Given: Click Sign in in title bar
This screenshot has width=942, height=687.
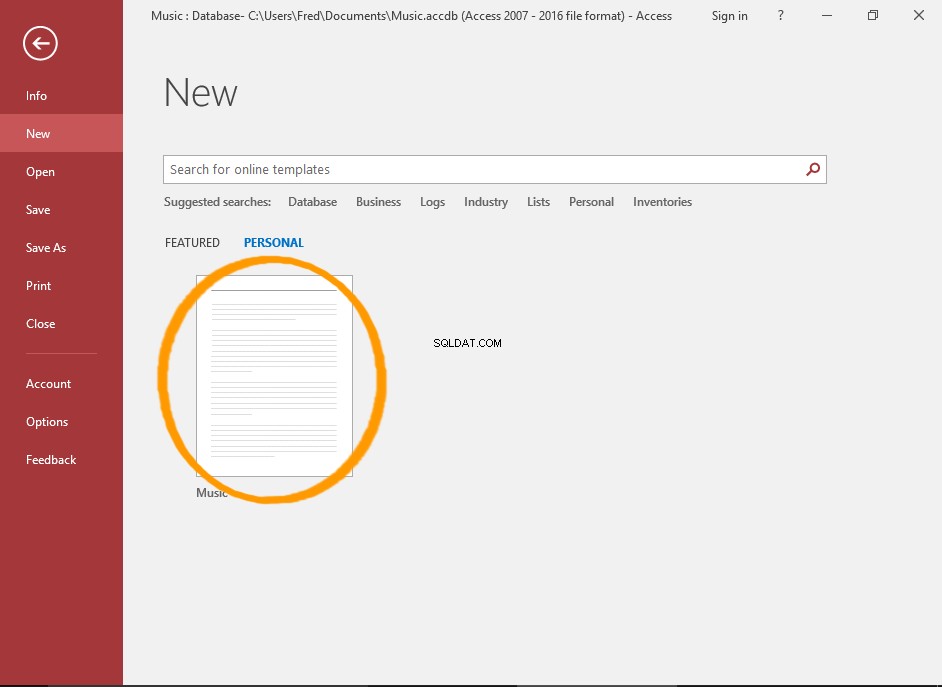Looking at the screenshot, I should click(729, 16).
